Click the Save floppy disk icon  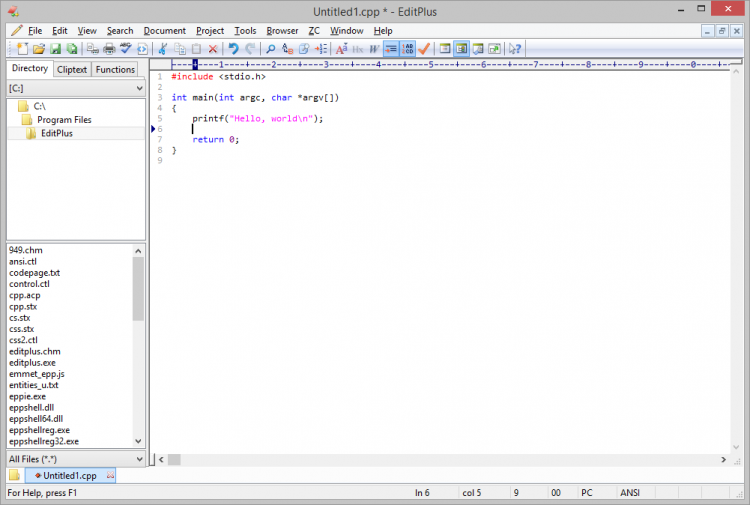click(55, 48)
